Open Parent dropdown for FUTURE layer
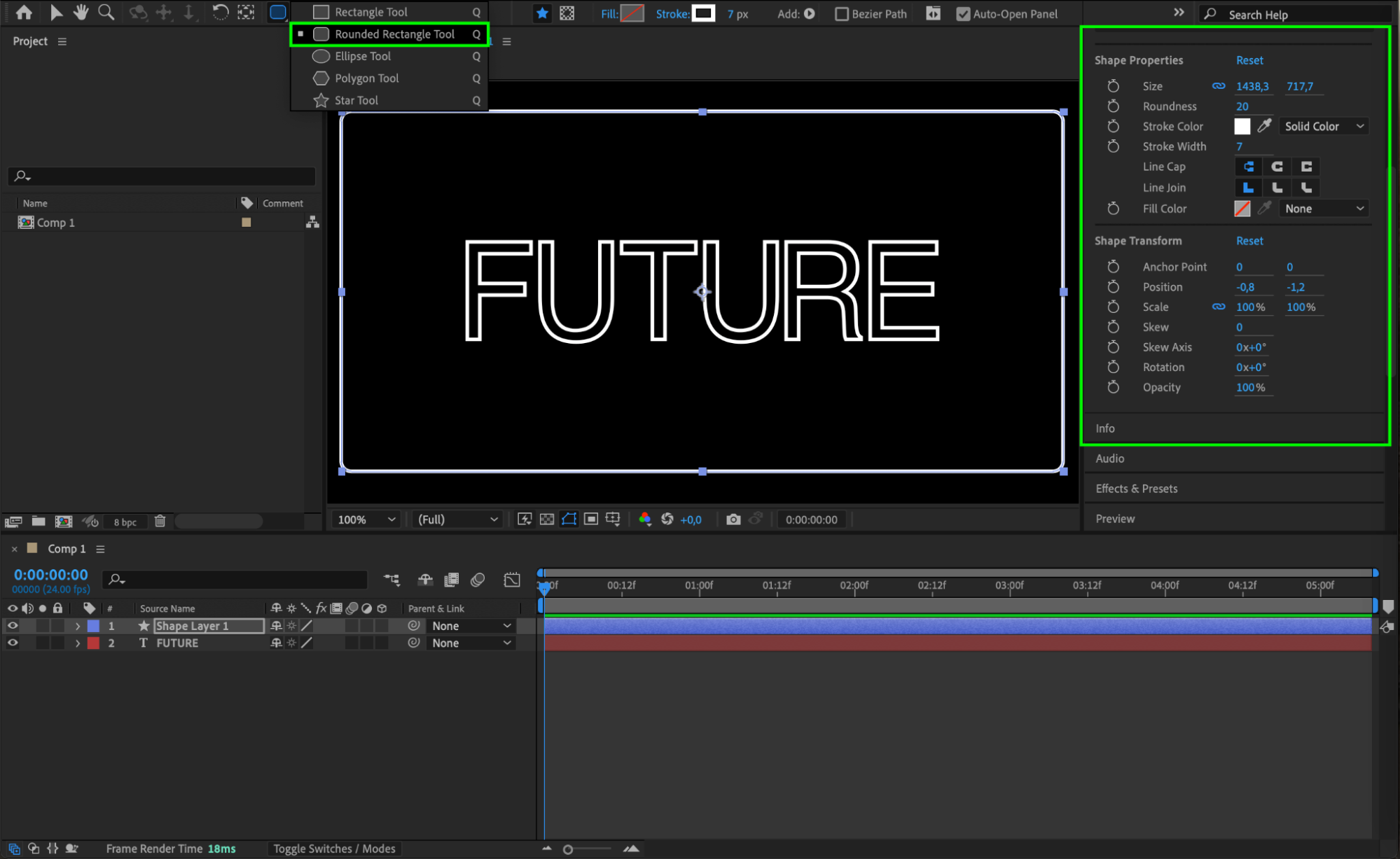 coord(471,643)
